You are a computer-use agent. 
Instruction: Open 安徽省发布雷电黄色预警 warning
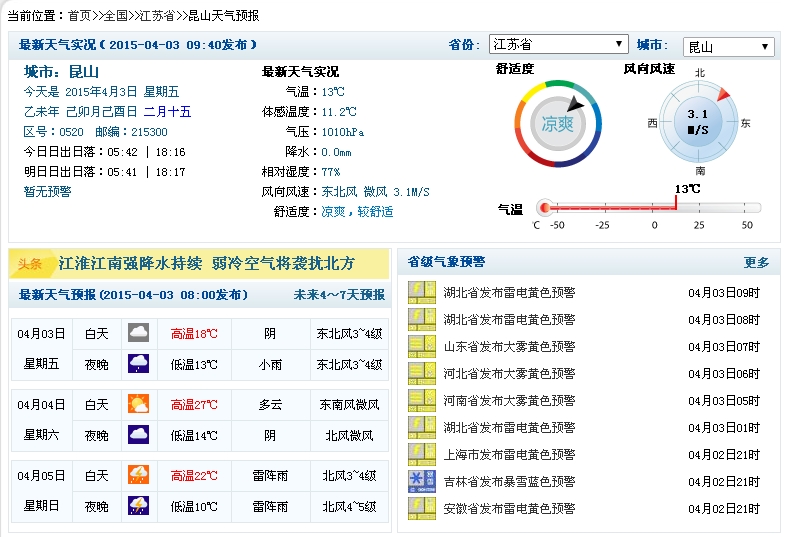[509, 509]
